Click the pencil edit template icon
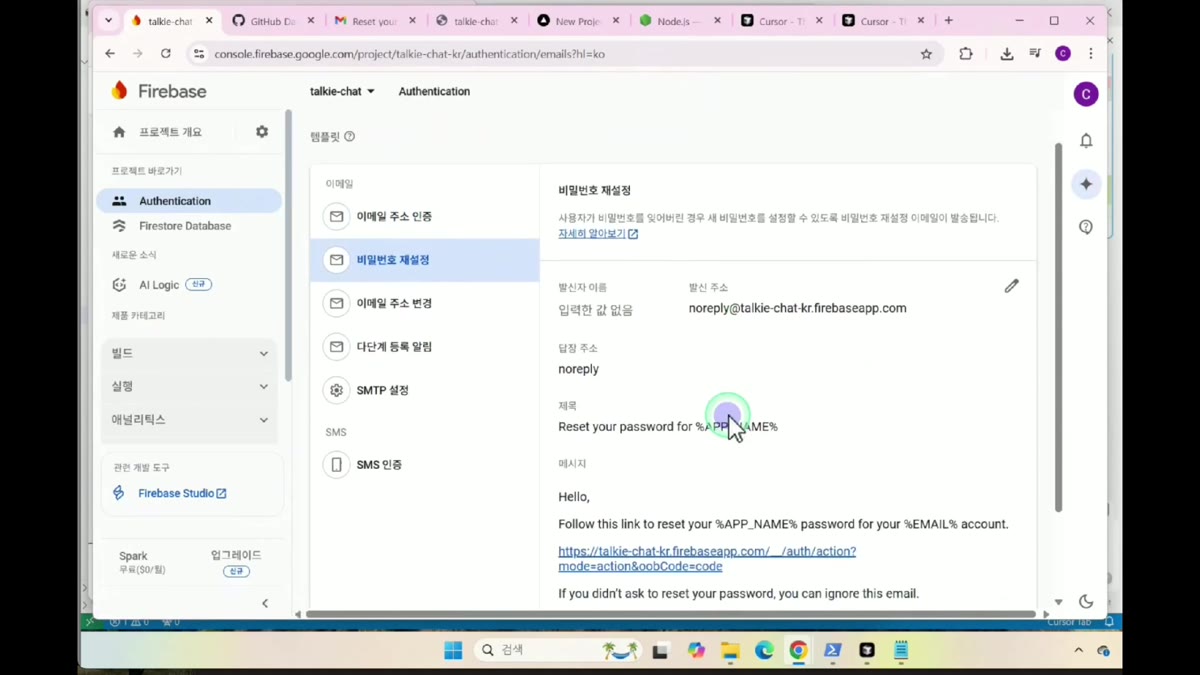The width and height of the screenshot is (1200, 675). (x=1012, y=286)
